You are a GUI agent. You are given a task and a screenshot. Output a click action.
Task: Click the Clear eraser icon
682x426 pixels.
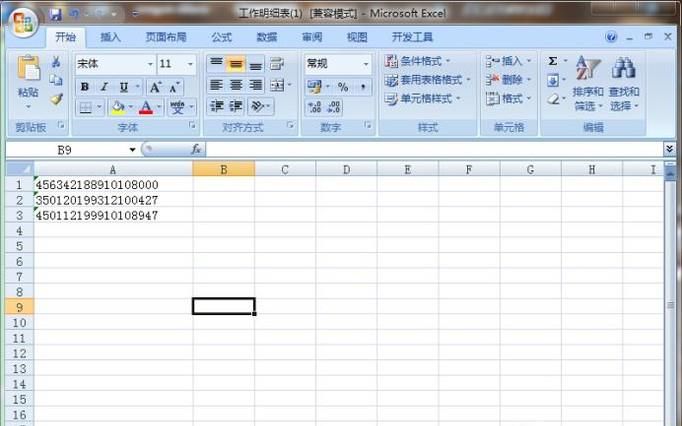point(553,99)
